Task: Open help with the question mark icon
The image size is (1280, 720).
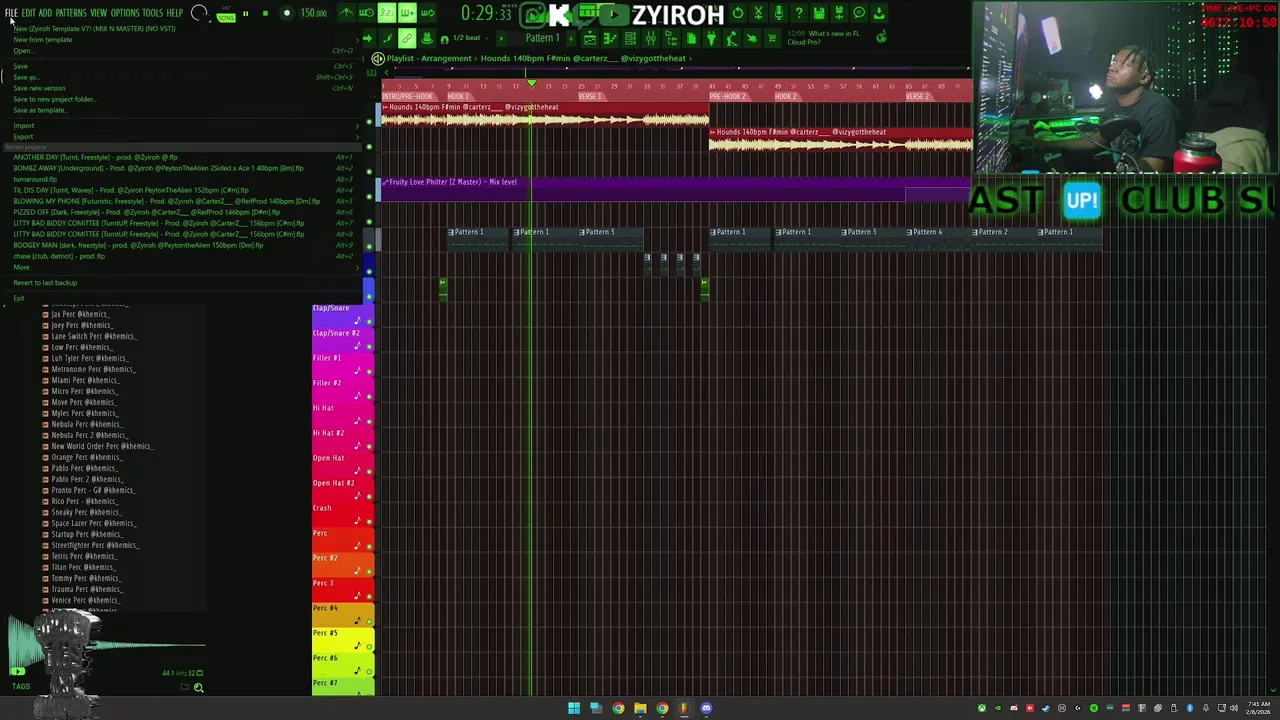Action: pos(798,13)
